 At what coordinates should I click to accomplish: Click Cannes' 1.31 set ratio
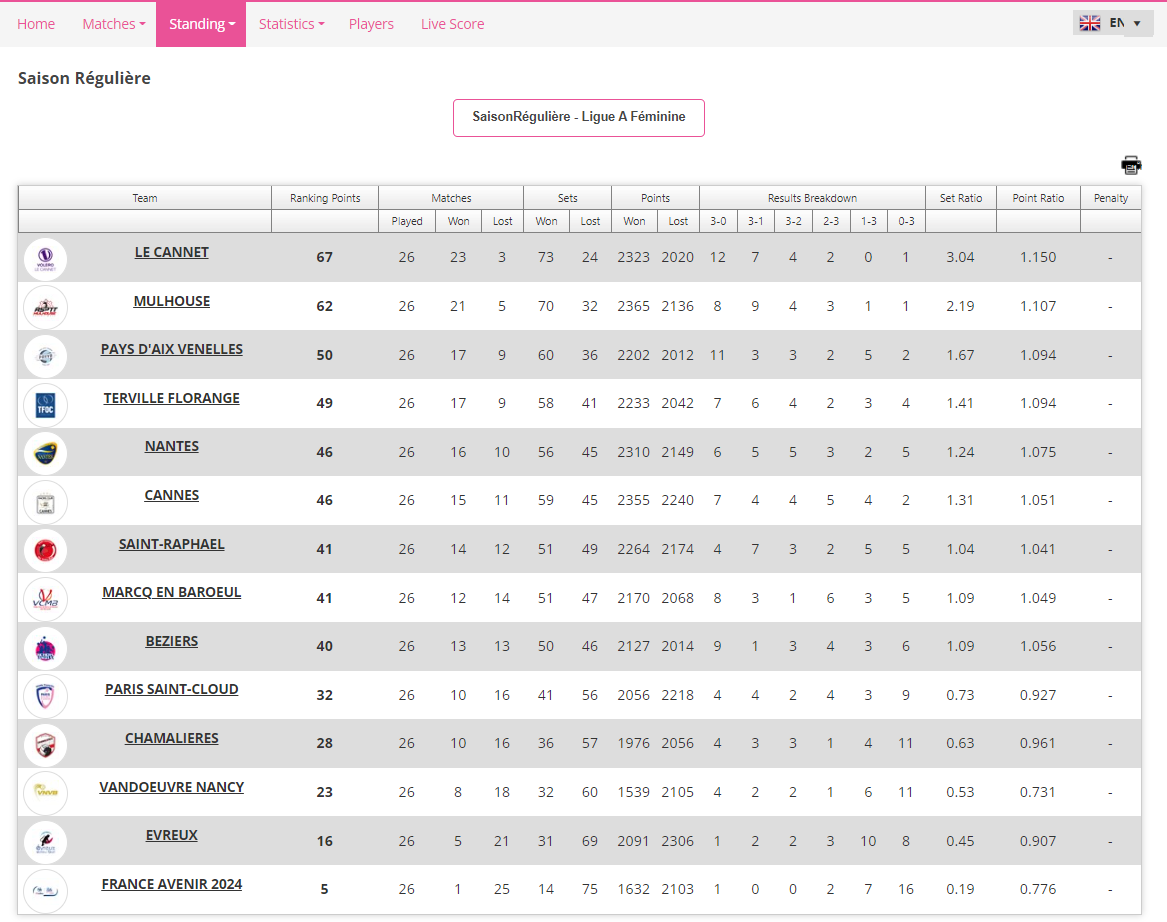[x=960, y=501]
